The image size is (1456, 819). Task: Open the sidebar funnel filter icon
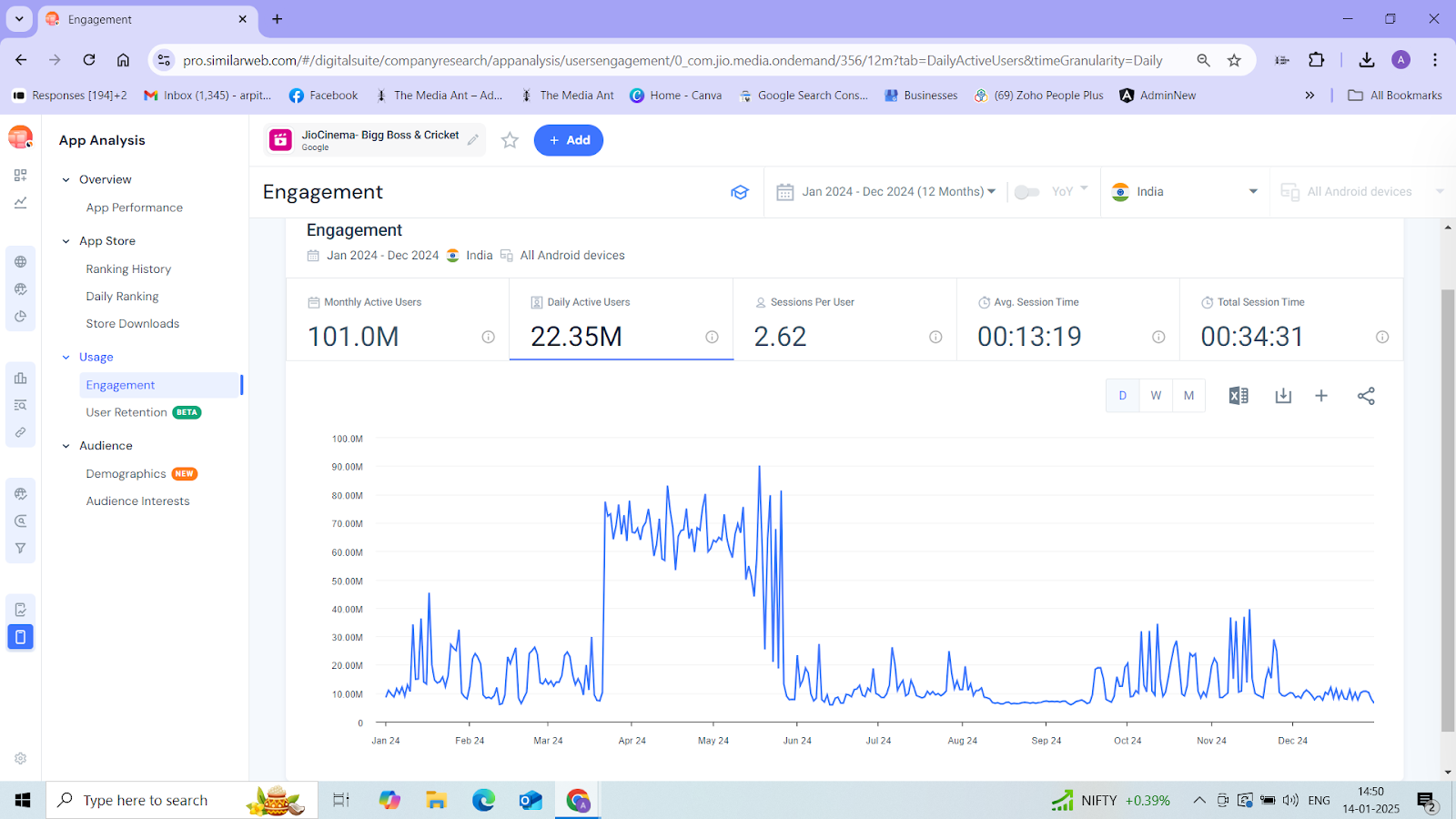tap(20, 549)
